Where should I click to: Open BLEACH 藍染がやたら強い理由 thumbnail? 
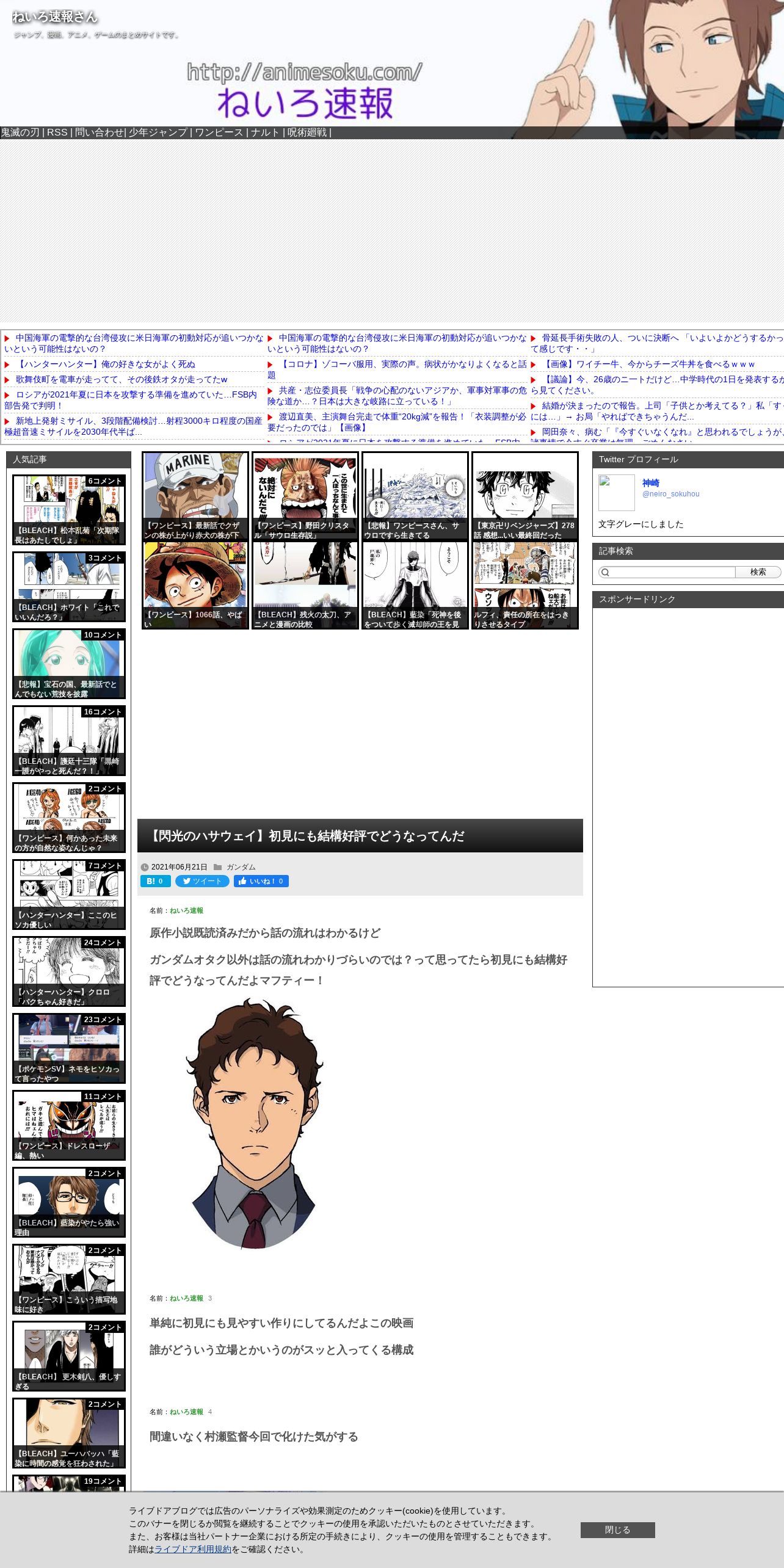[69, 1202]
